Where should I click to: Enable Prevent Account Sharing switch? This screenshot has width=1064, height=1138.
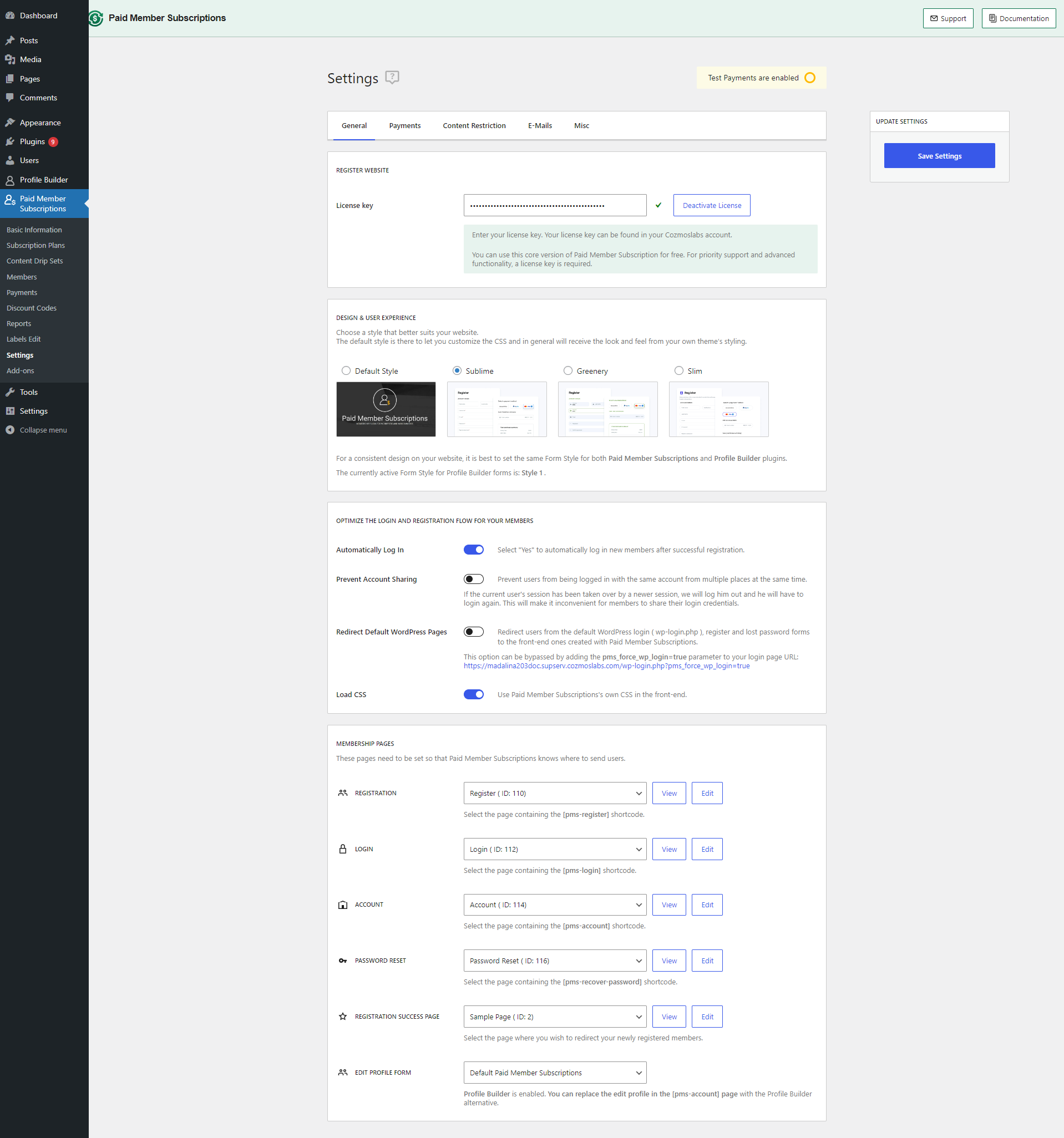coord(474,579)
